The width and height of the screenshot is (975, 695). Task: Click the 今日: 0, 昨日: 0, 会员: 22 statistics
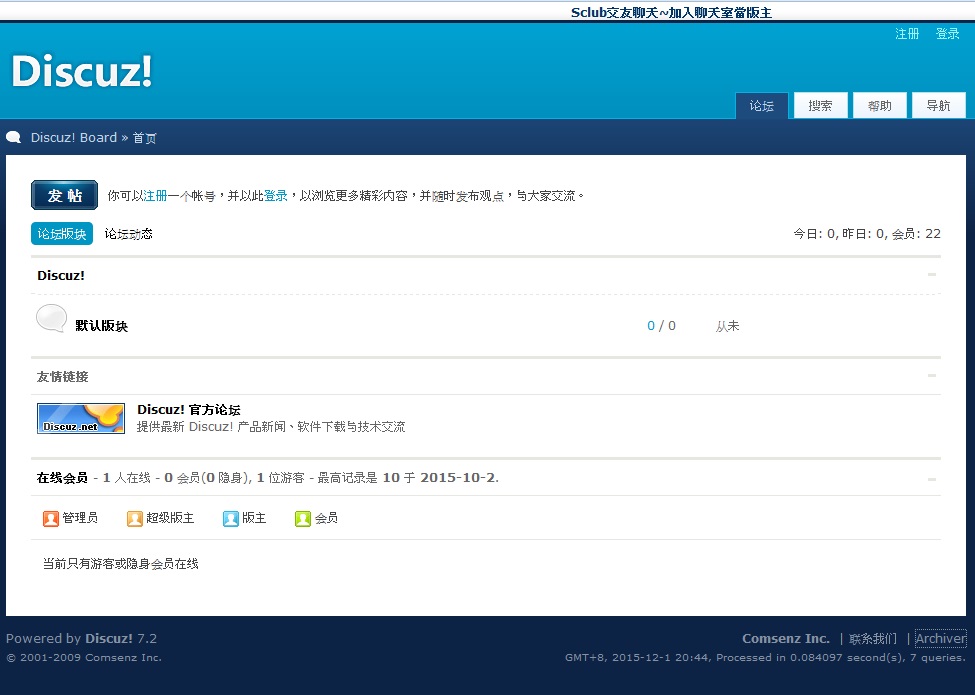click(x=867, y=234)
